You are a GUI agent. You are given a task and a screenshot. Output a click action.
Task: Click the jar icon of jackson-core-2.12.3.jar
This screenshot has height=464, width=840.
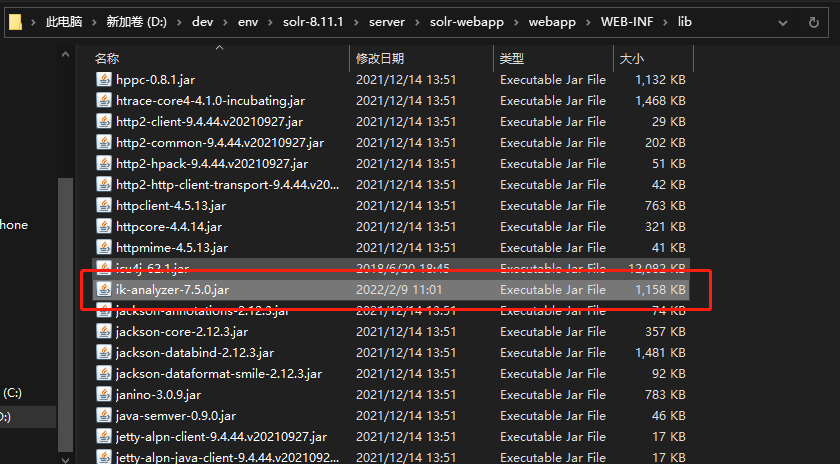(x=103, y=332)
